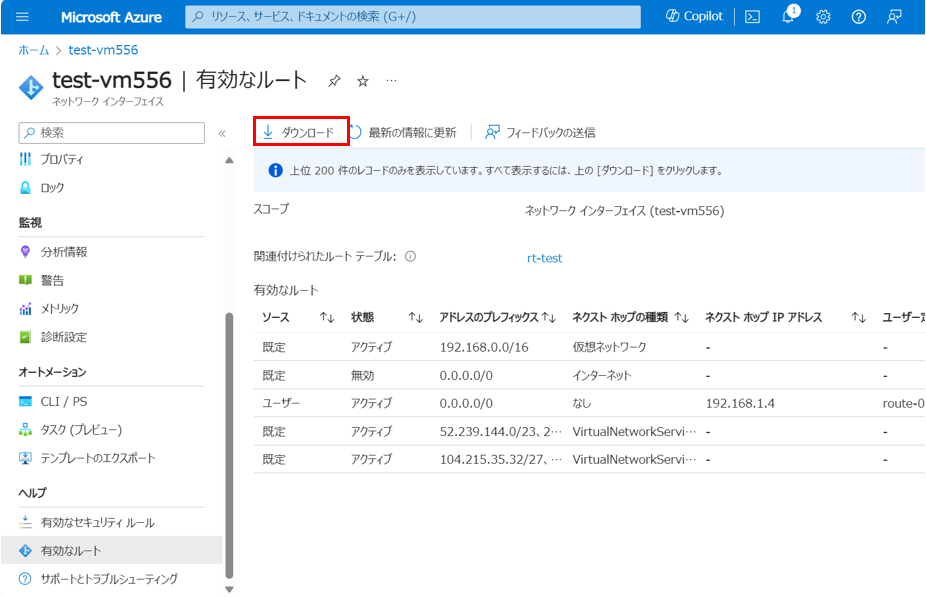Select the 52.239.144.0/23 prefix cell
The height and width of the screenshot is (597, 926).
click(x=501, y=432)
